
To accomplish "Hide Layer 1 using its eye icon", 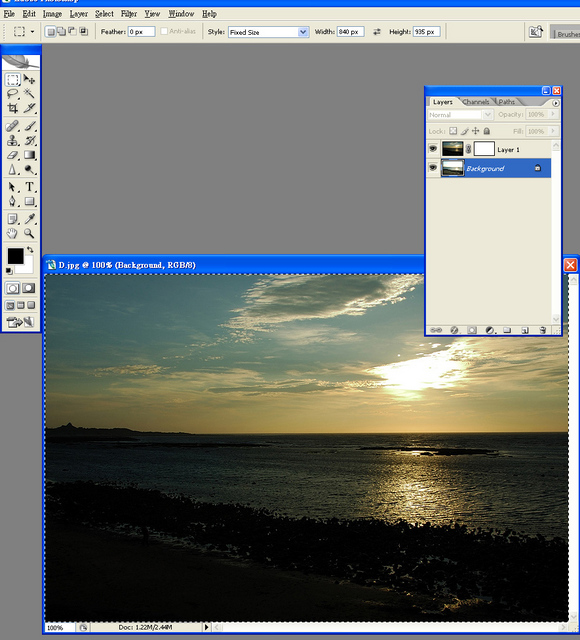I will [433, 149].
